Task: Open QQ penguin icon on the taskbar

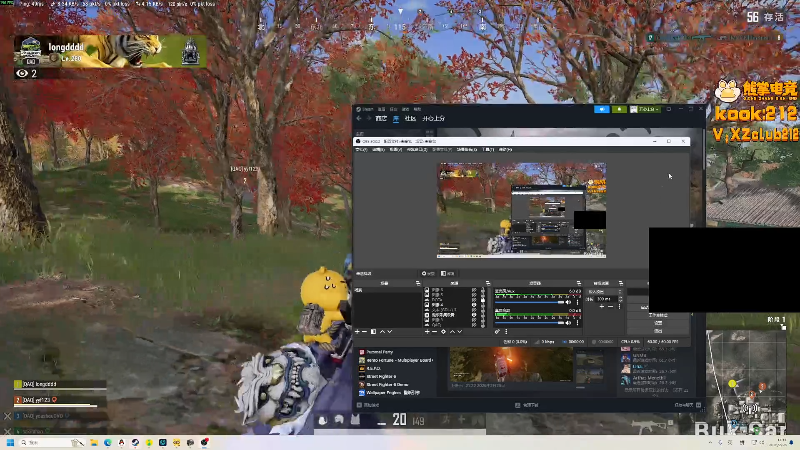Action: [x=121, y=442]
